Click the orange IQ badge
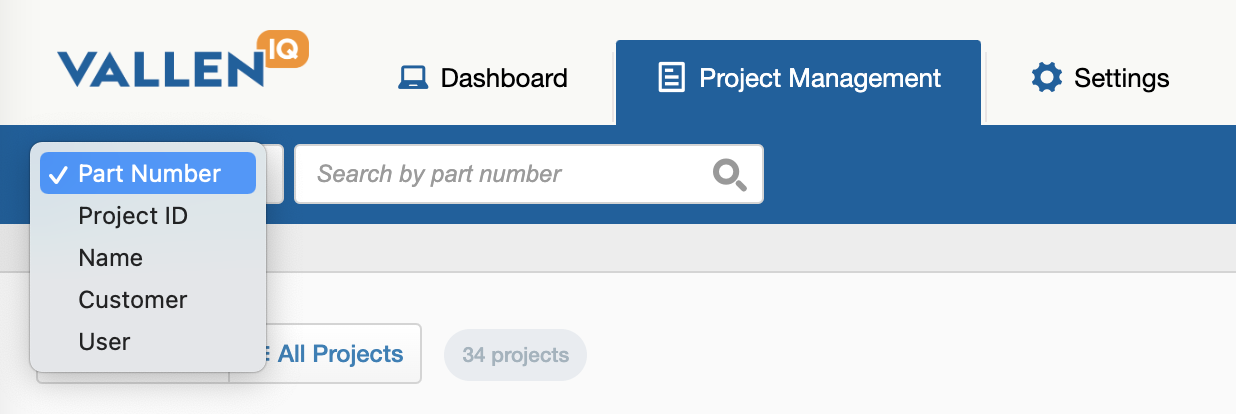Image resolution: width=1236 pixels, height=414 pixels. pyautogui.click(x=282, y=48)
